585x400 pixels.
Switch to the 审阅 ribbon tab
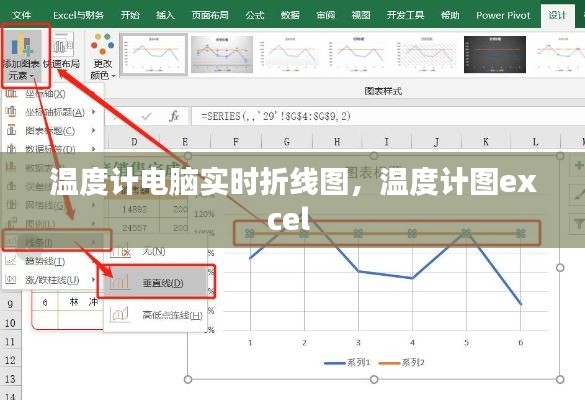(325, 15)
